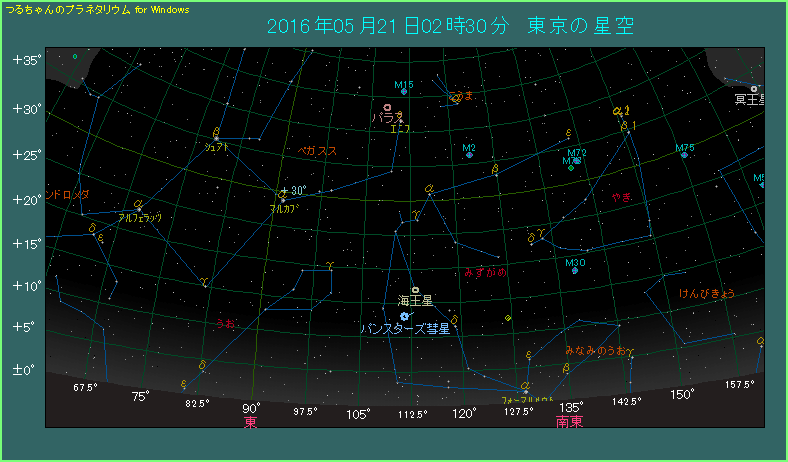Select the Aquarius (みずがめ) constellation label
The image size is (788, 462).
486,272
